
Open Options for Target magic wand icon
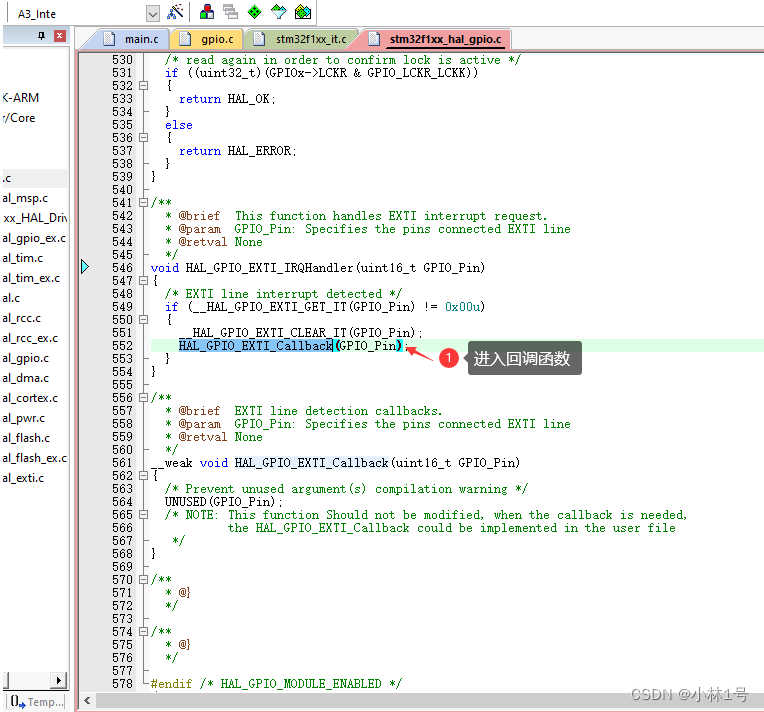tap(175, 12)
